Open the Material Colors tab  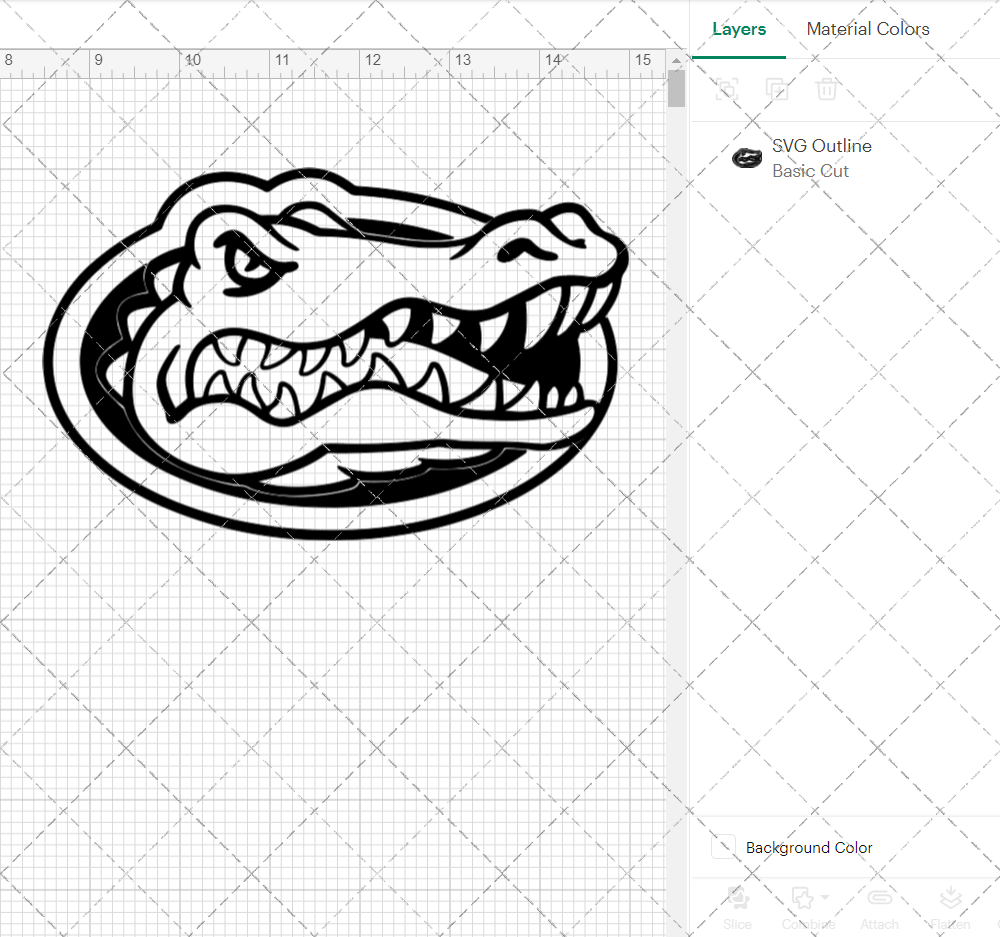click(x=867, y=29)
